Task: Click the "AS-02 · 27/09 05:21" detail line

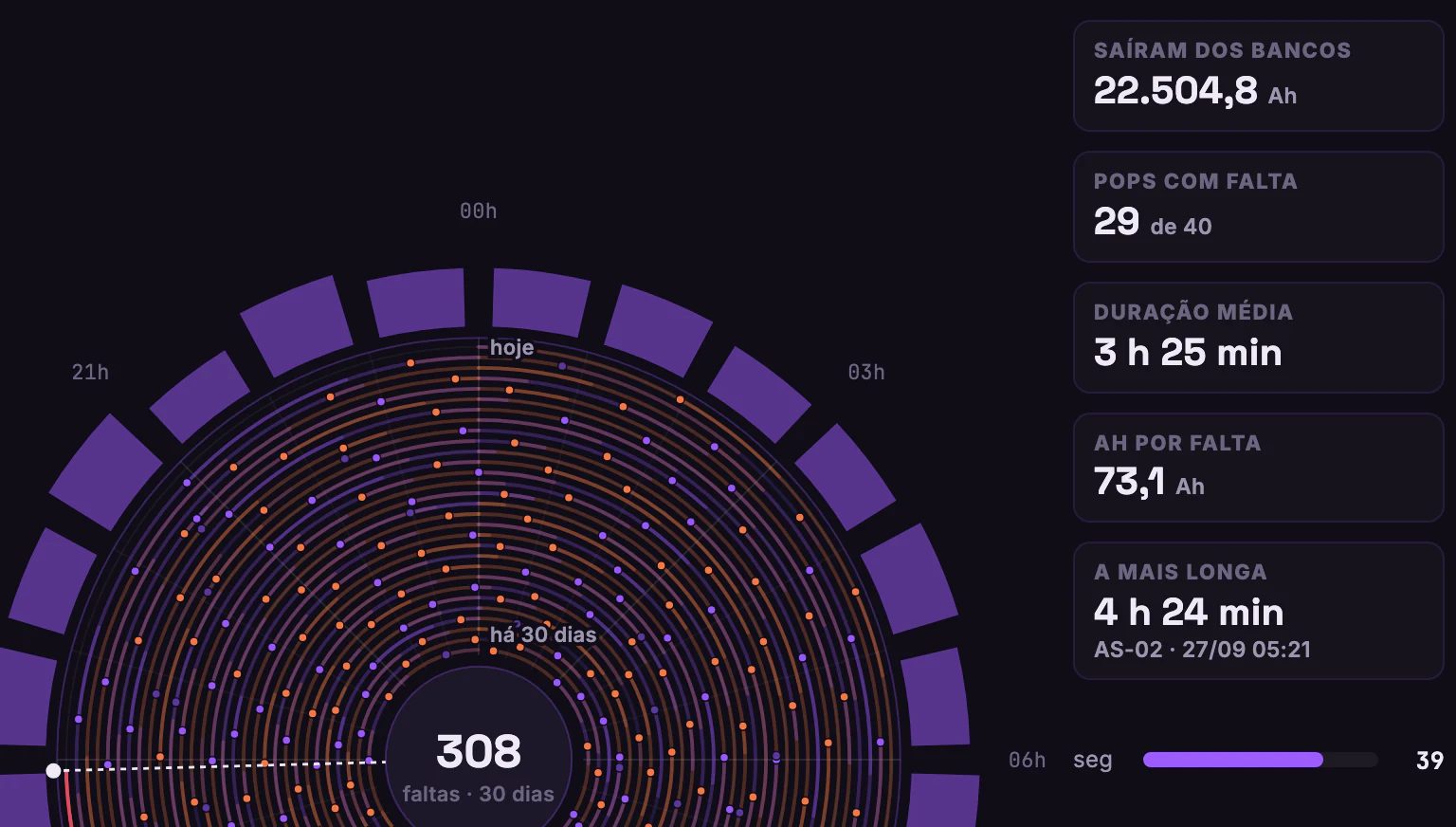Action: point(1202,650)
